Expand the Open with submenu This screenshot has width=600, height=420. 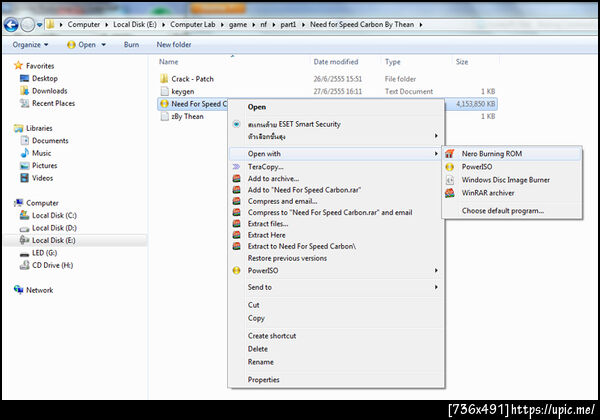click(335, 154)
